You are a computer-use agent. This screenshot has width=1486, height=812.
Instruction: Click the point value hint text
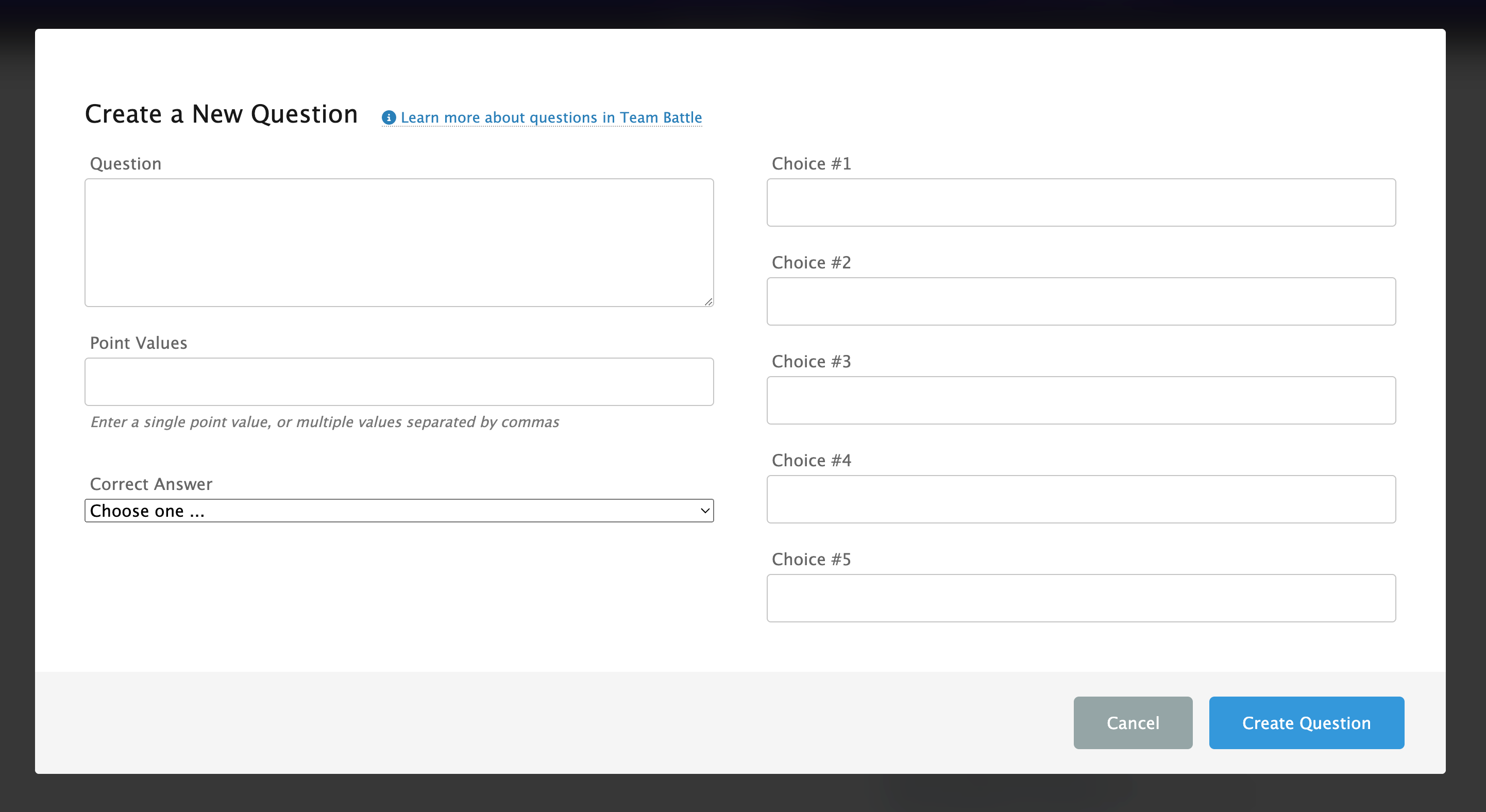(324, 422)
